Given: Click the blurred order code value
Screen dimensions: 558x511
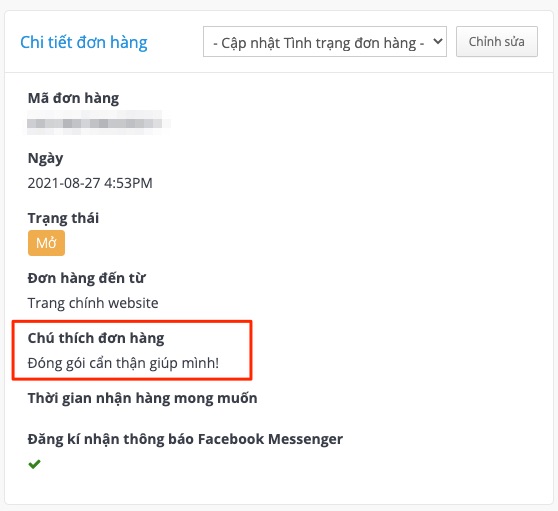Looking at the screenshot, I should click(x=95, y=123).
